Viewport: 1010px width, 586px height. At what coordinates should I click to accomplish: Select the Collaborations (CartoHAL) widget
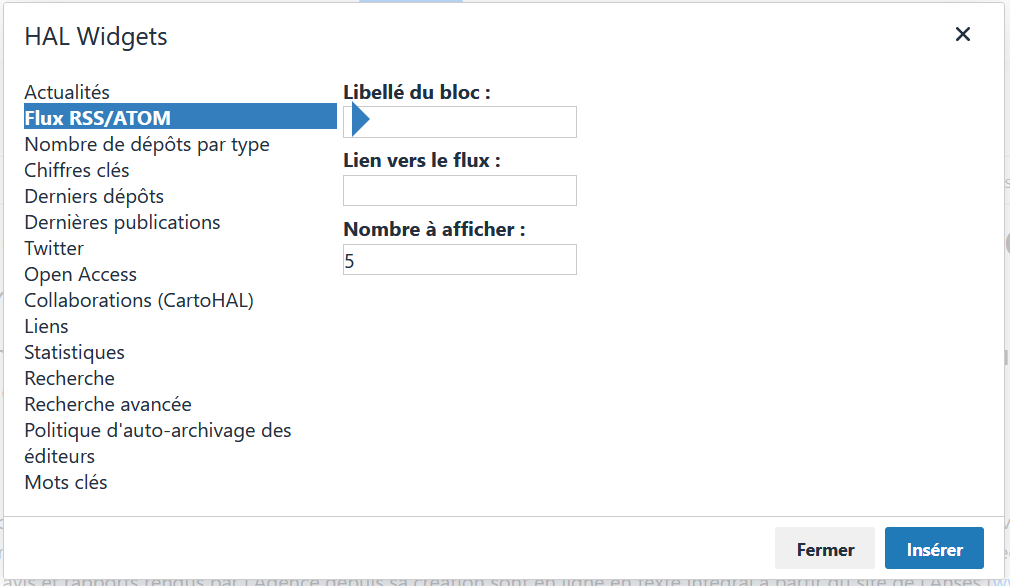(139, 300)
